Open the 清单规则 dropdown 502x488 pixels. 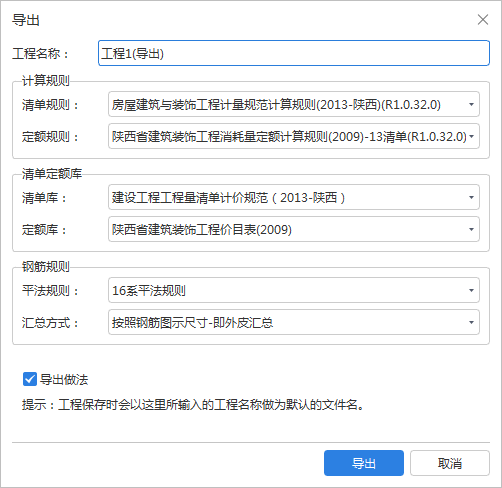[294, 104]
